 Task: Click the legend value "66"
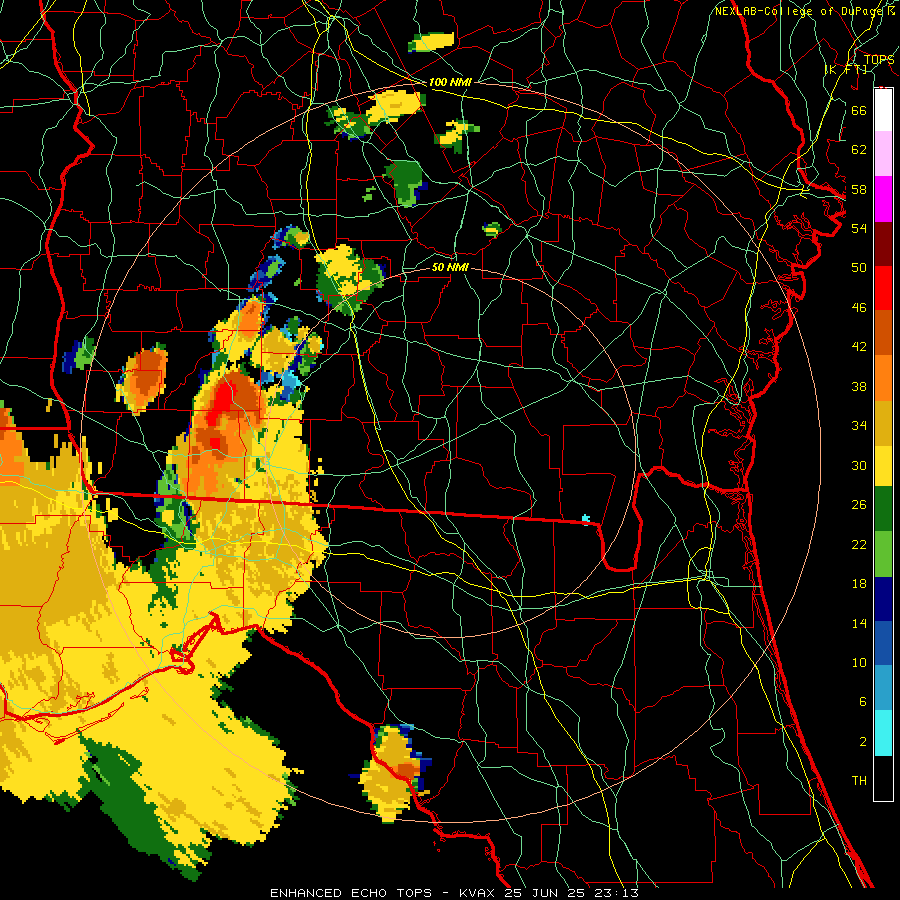pos(859,110)
